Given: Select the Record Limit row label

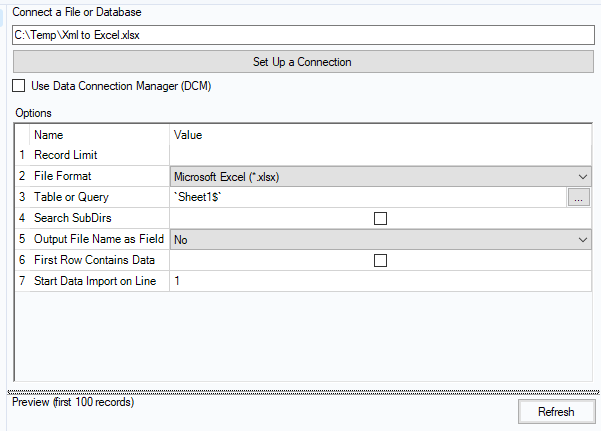Looking at the screenshot, I should click(66, 155).
